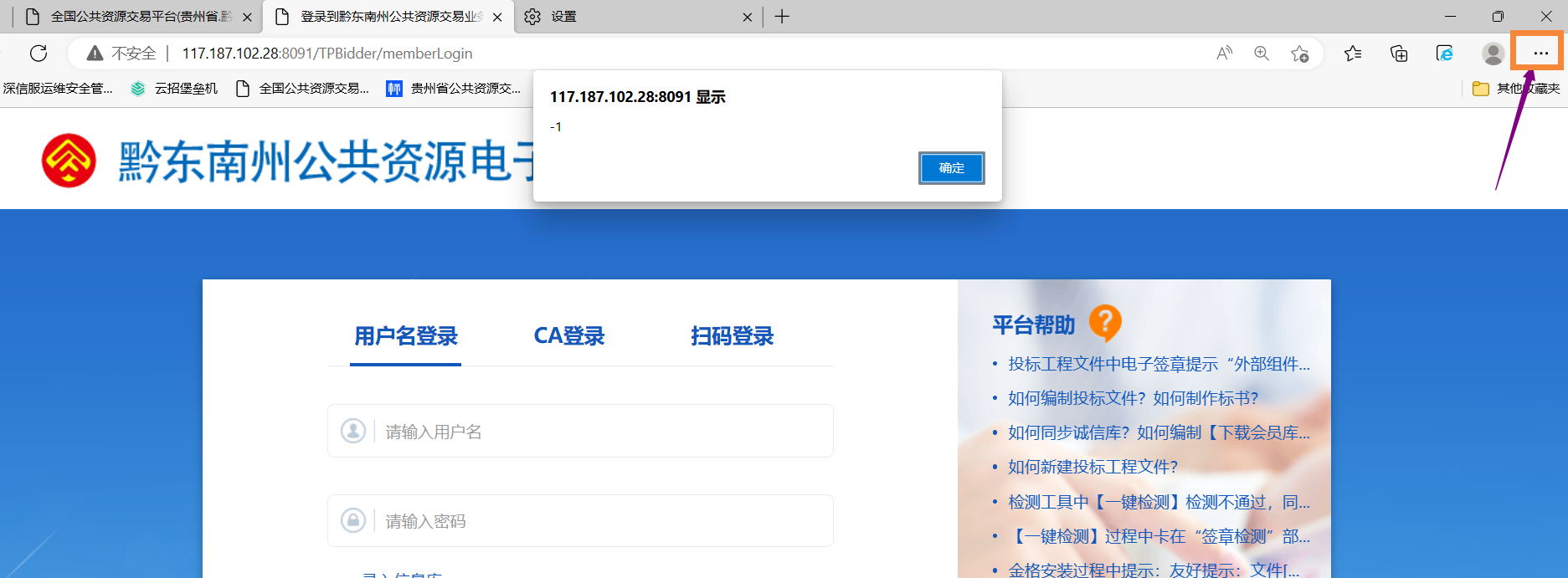Open the Collections icon
The image size is (1568, 578).
point(1399,54)
